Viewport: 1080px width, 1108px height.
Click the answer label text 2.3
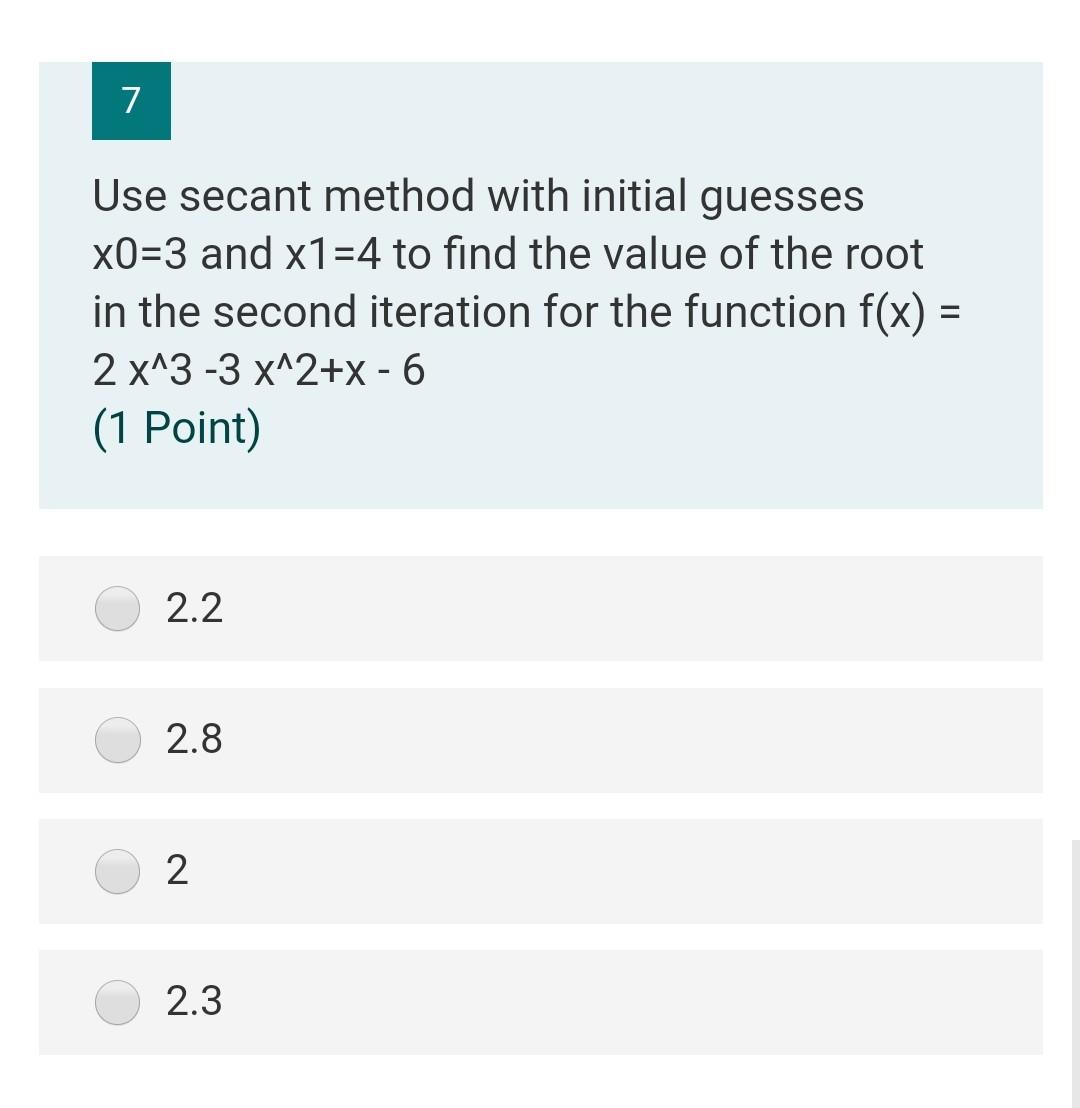point(194,1003)
